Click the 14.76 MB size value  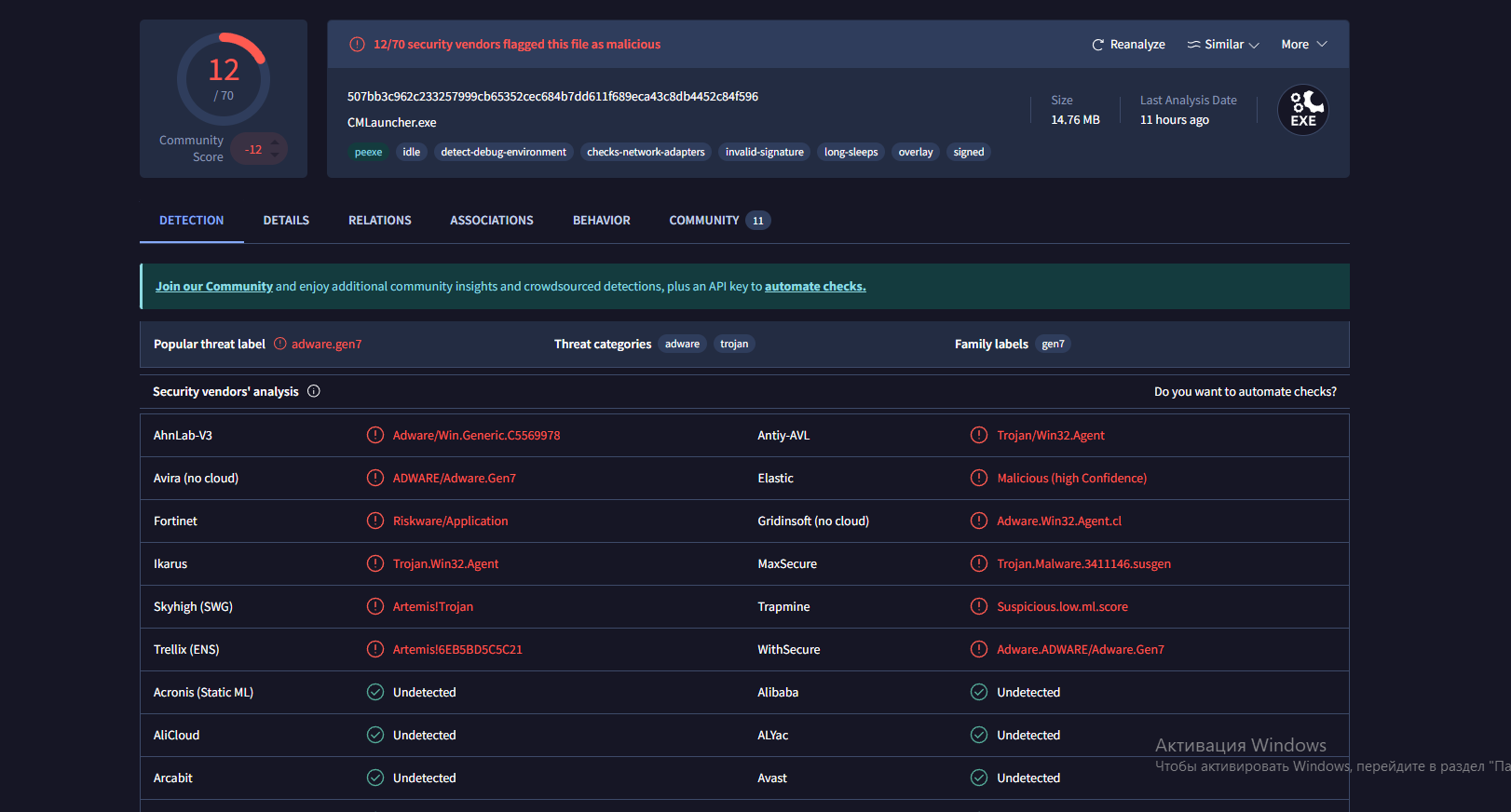point(1075,120)
